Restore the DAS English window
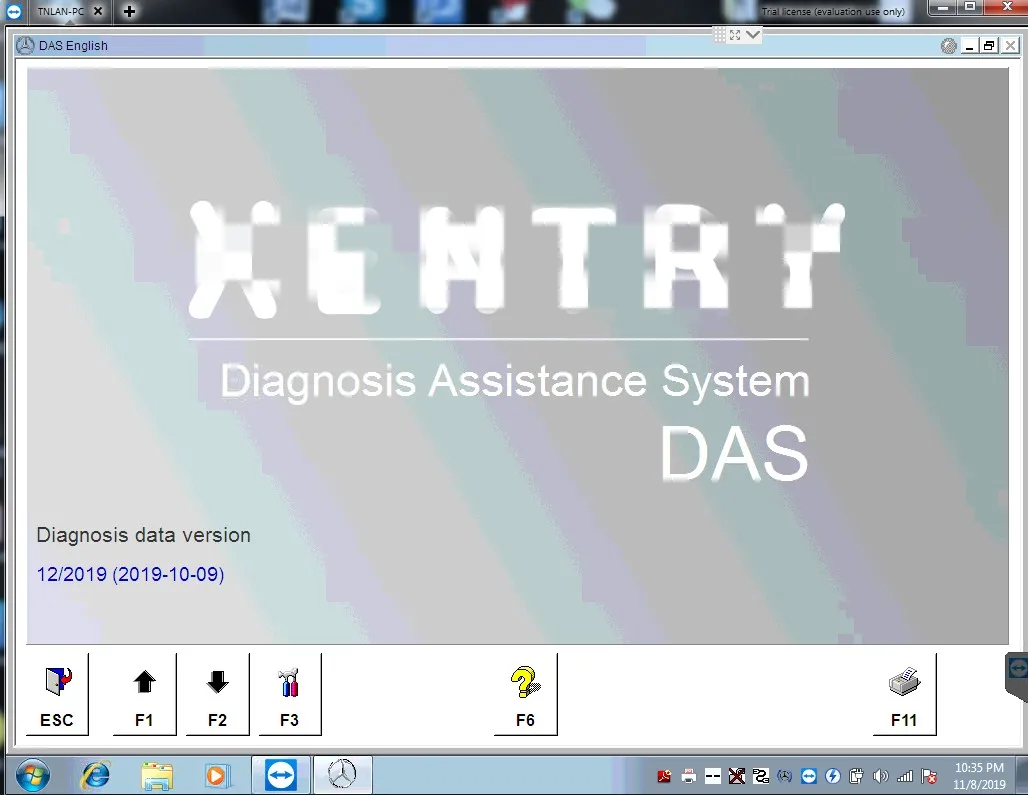Viewport: 1028px width, 795px height. (989, 46)
